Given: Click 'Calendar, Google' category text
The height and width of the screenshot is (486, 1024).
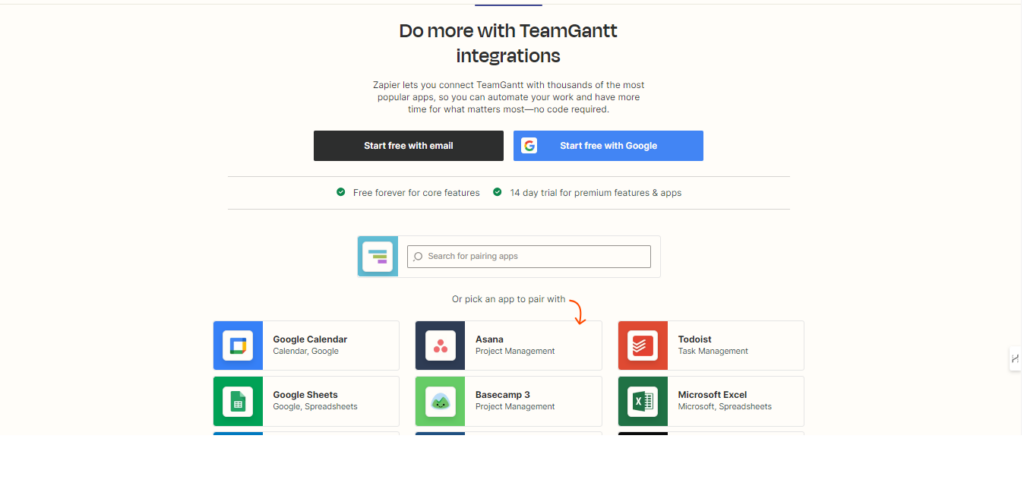Looking at the screenshot, I should click(306, 351).
